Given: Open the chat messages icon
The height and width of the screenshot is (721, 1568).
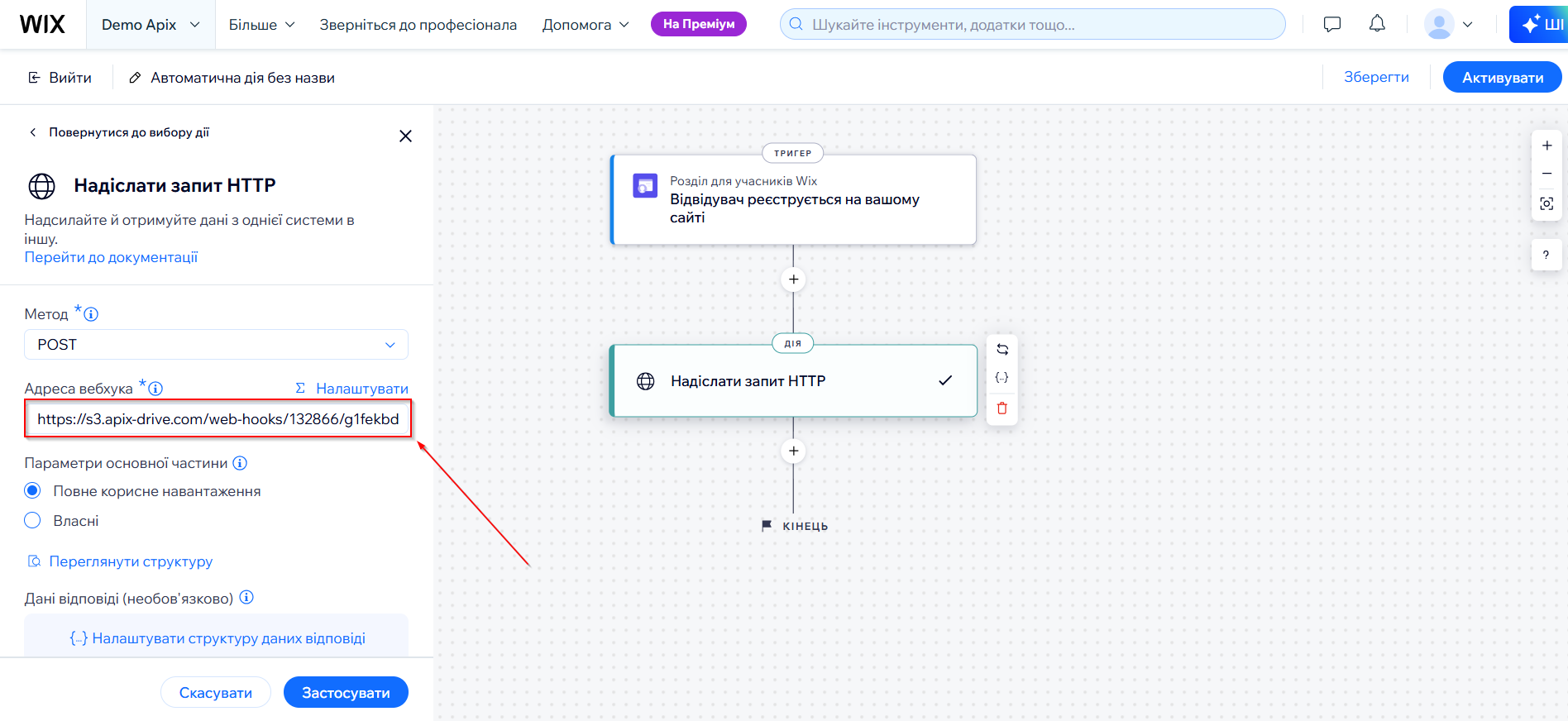Looking at the screenshot, I should pyautogui.click(x=1331, y=24).
